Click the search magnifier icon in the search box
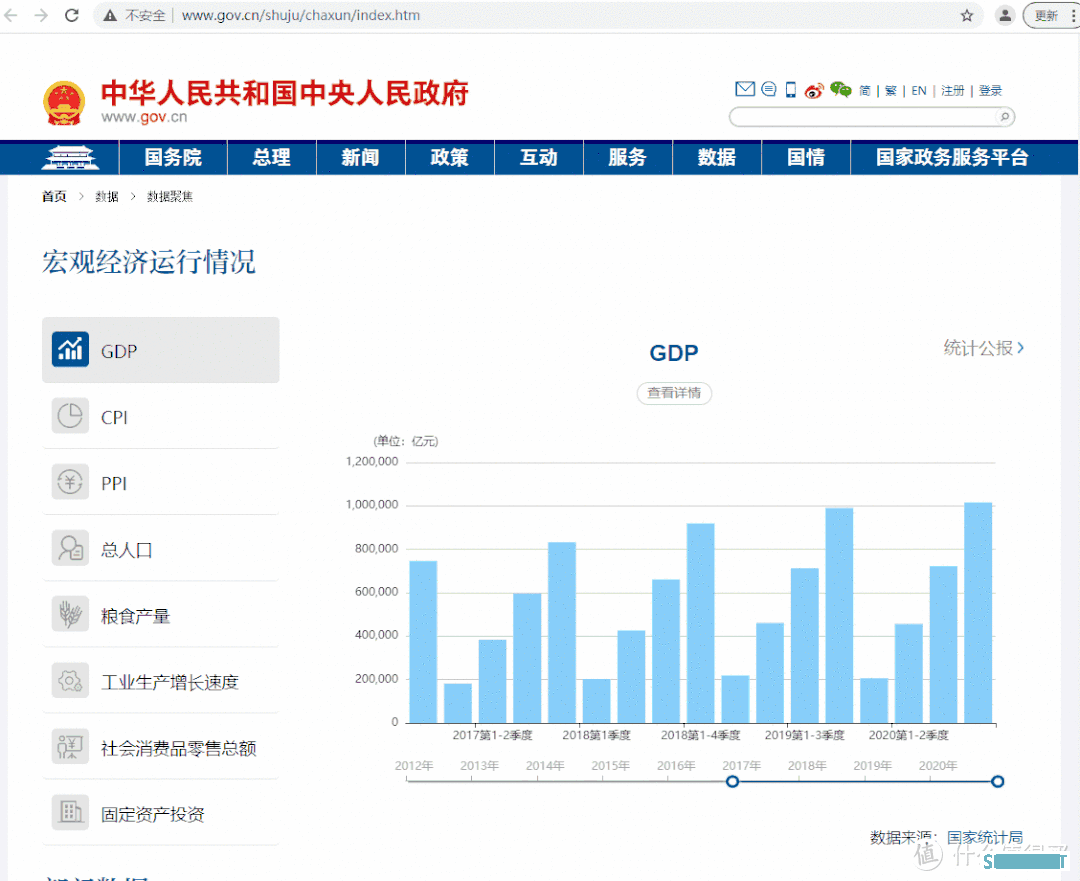Viewport: 1080px width, 881px height. pyautogui.click(x=1005, y=117)
